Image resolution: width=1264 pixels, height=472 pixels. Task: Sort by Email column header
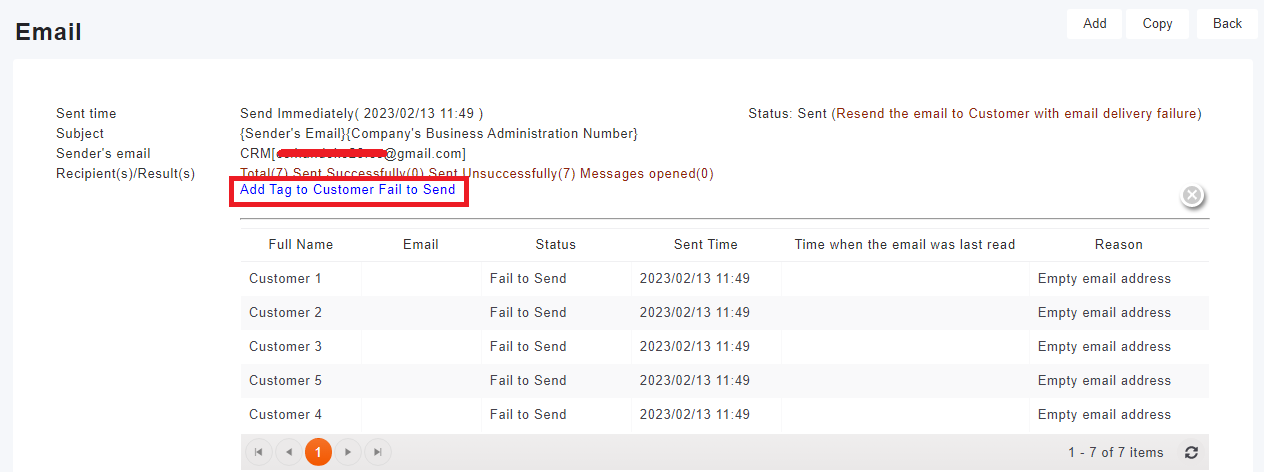coord(421,244)
